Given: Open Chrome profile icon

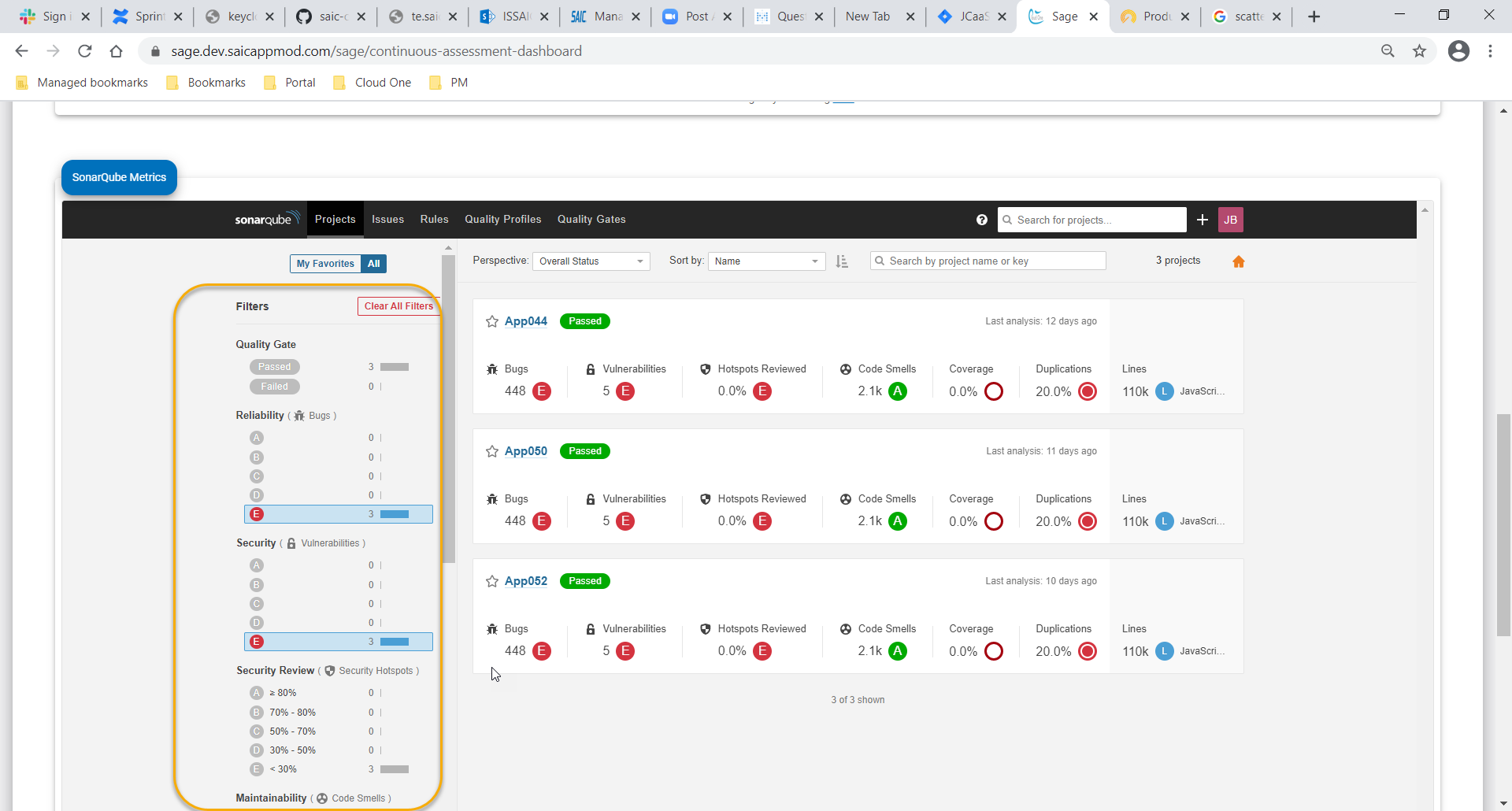Looking at the screenshot, I should [x=1459, y=51].
